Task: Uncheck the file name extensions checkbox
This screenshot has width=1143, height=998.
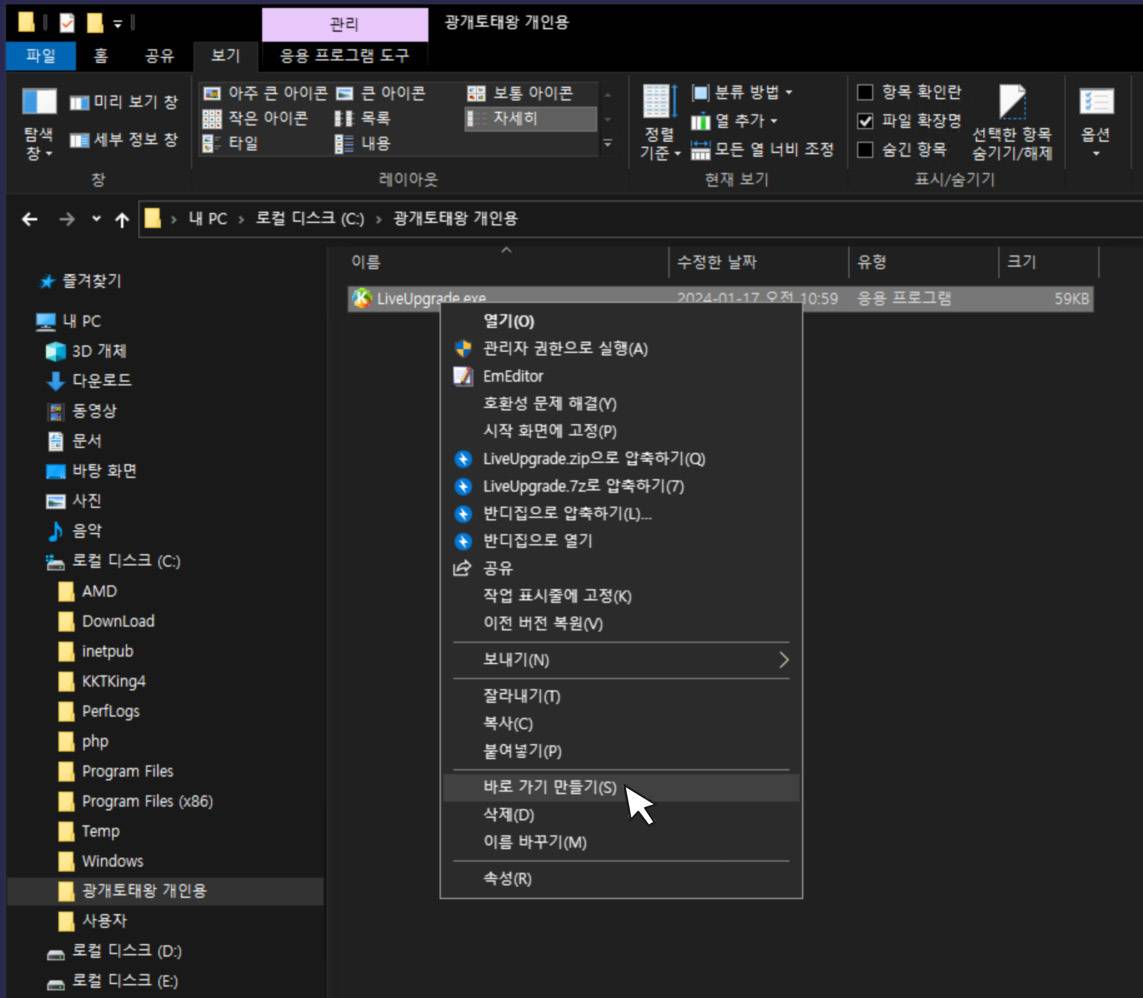Action: click(866, 121)
